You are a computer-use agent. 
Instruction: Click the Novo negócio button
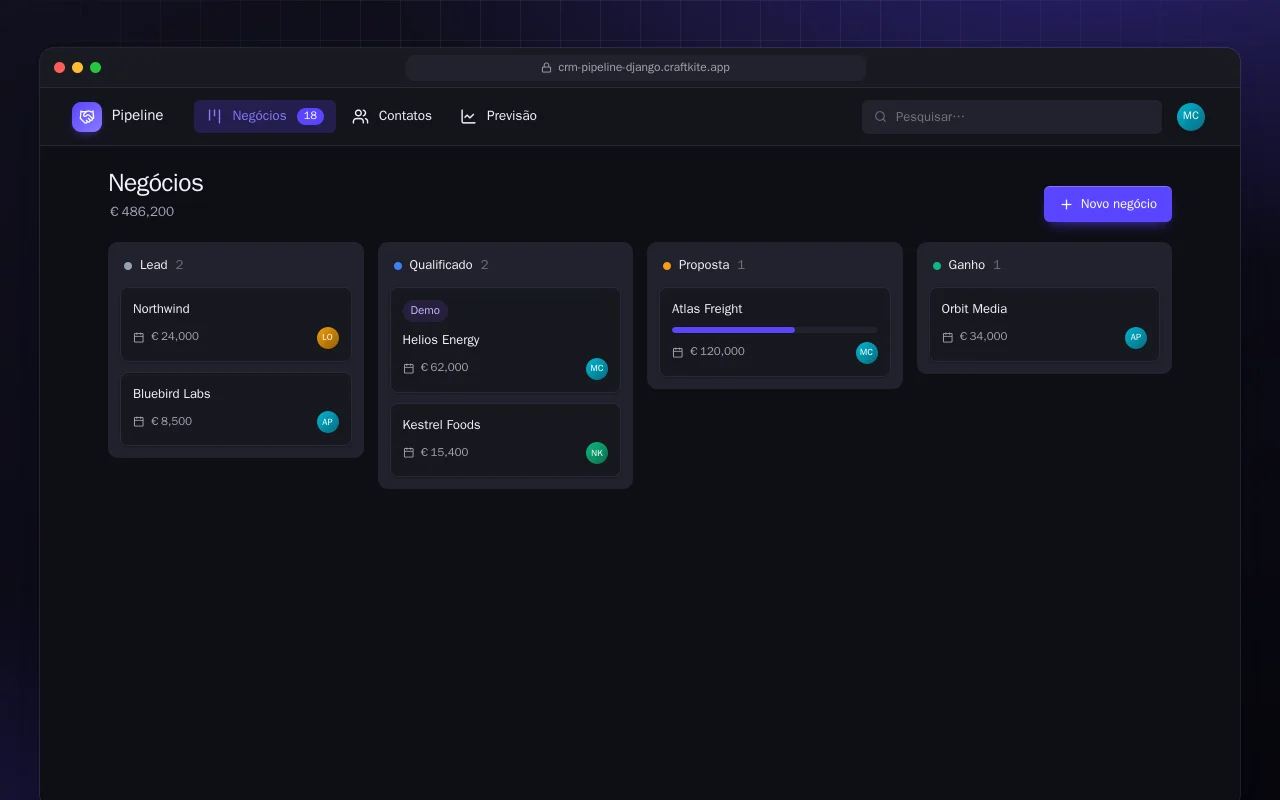click(1108, 204)
